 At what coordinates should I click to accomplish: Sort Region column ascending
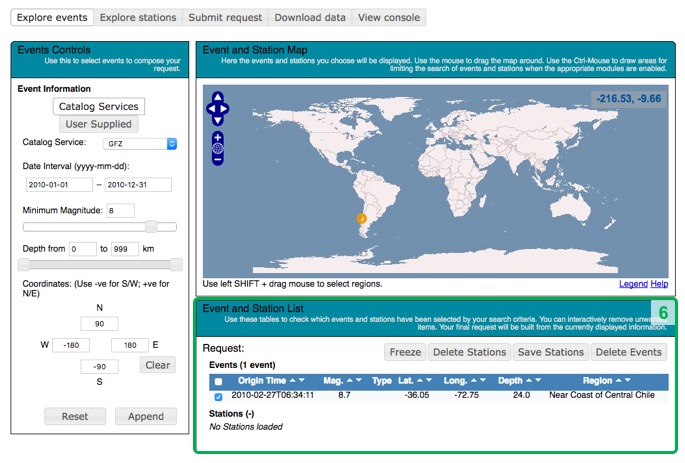618,380
